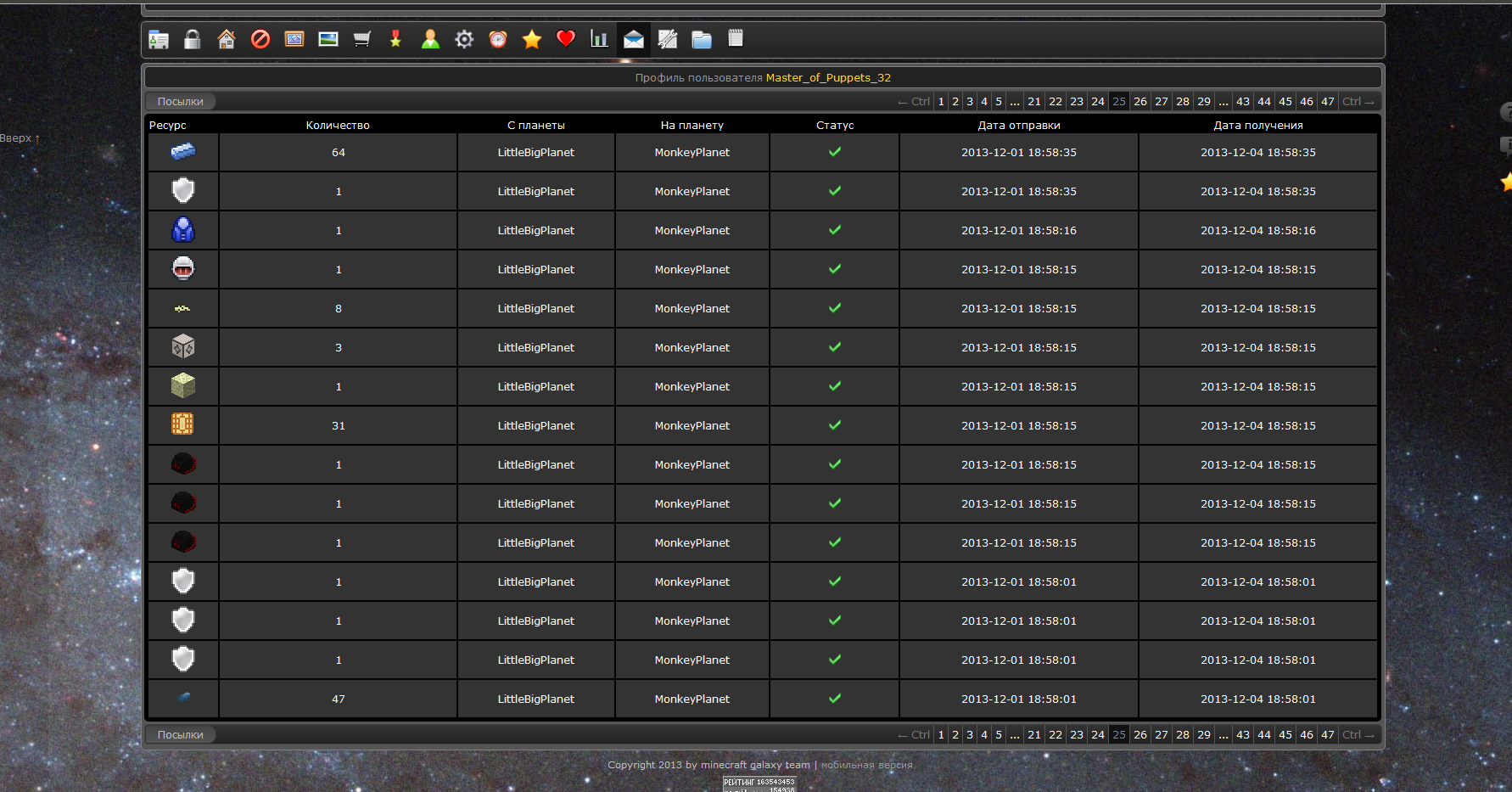Go to page 47 in top pagination
1512x792 pixels.
1328,102
